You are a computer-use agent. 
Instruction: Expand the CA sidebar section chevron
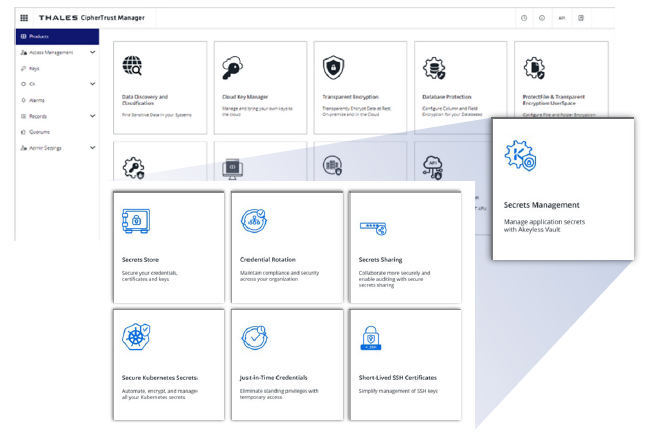tap(92, 84)
